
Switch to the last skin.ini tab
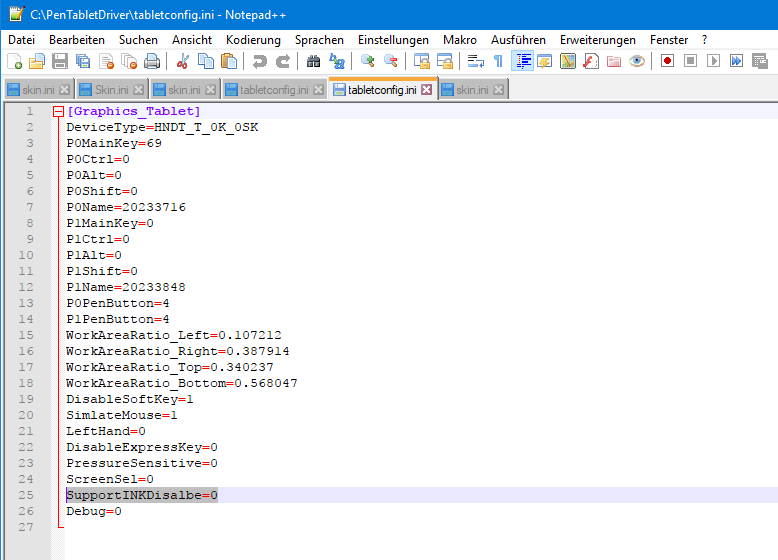click(x=473, y=89)
